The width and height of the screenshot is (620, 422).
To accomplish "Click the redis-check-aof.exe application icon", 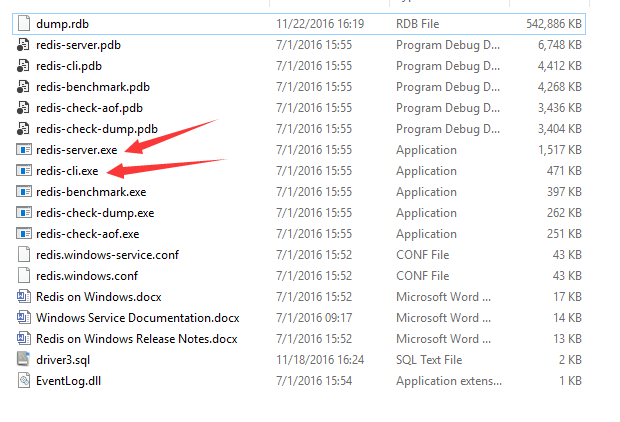I will (x=24, y=234).
